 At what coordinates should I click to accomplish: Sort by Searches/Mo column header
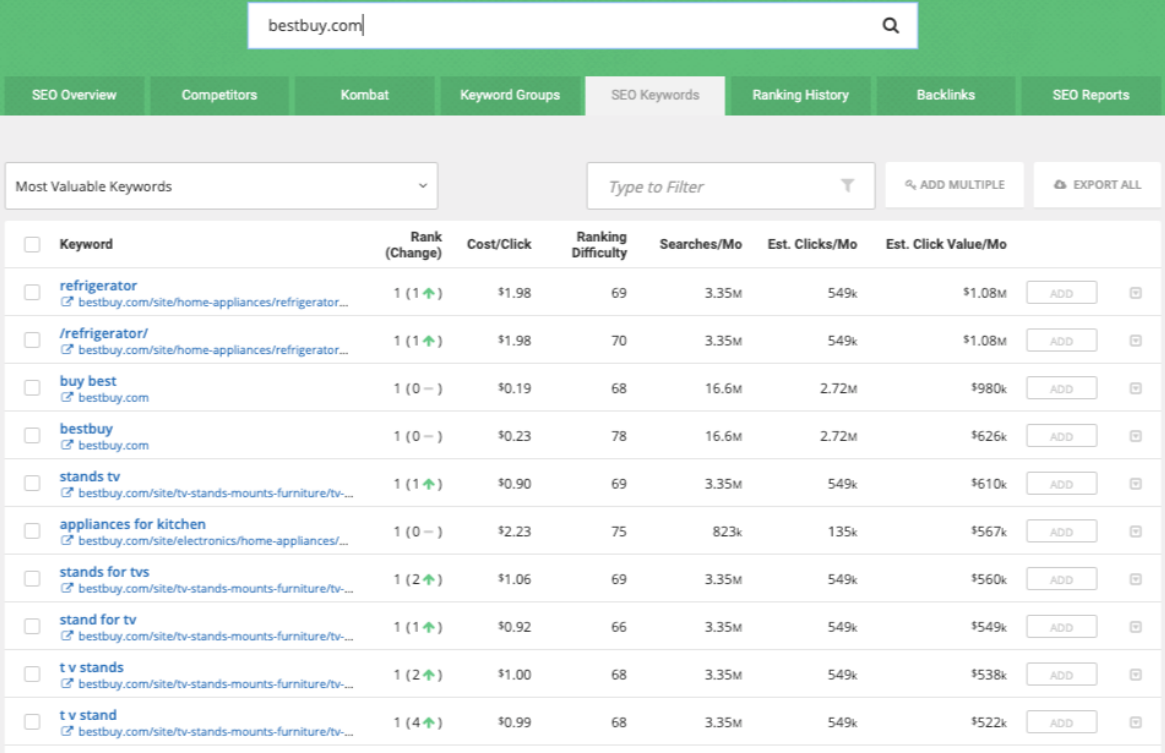pyautogui.click(x=701, y=245)
